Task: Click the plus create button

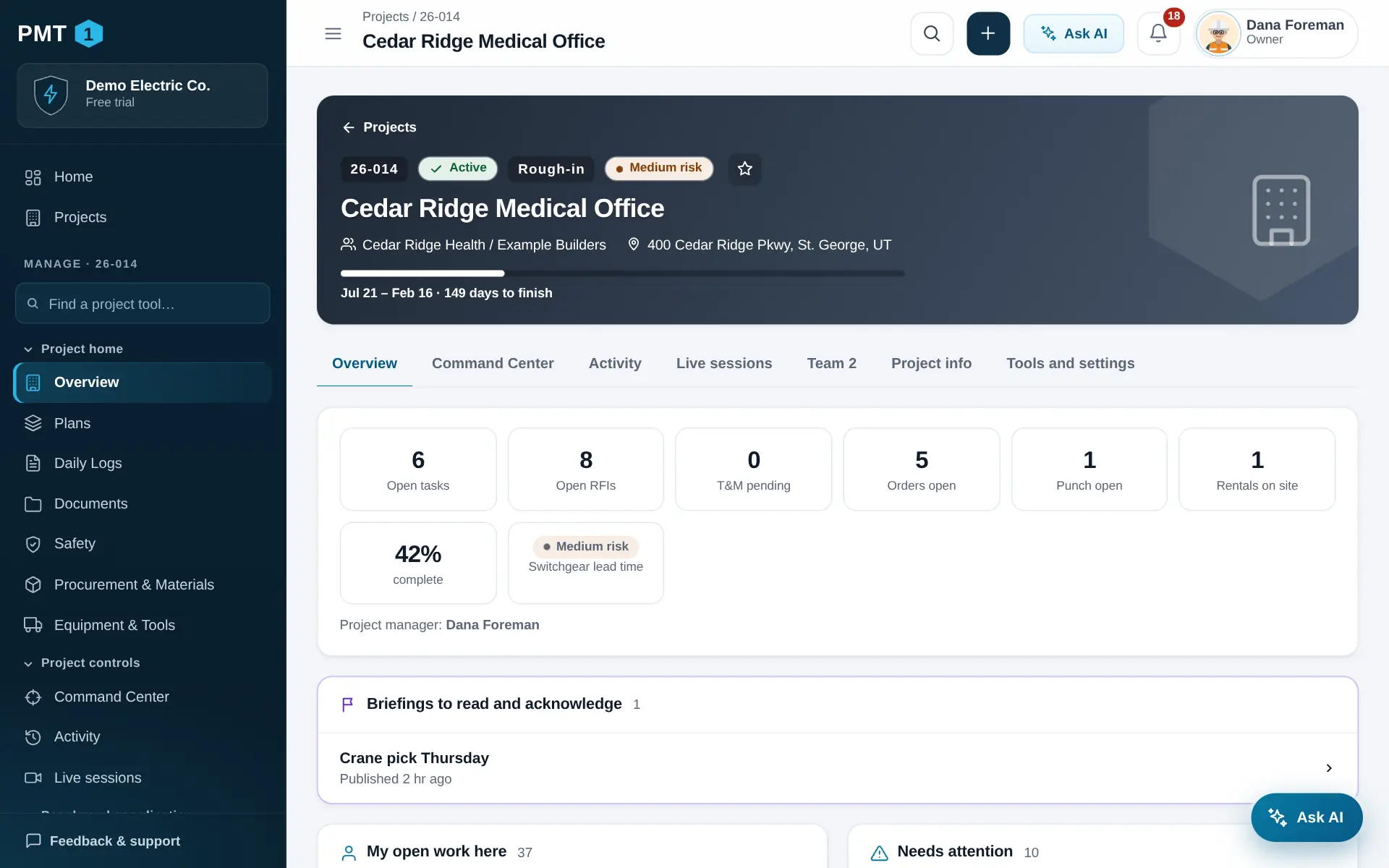Action: 988,33
